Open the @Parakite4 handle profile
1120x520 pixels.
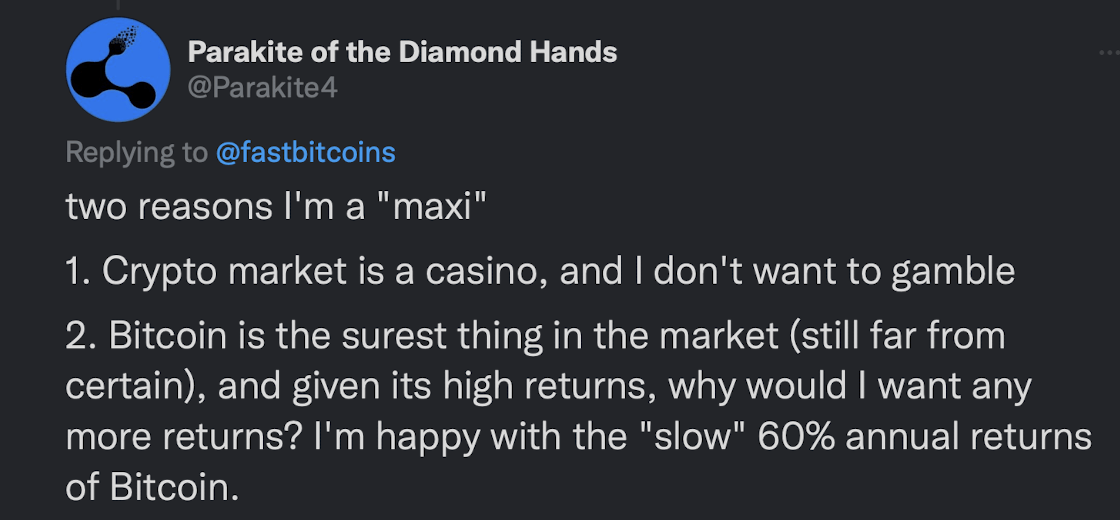(262, 88)
